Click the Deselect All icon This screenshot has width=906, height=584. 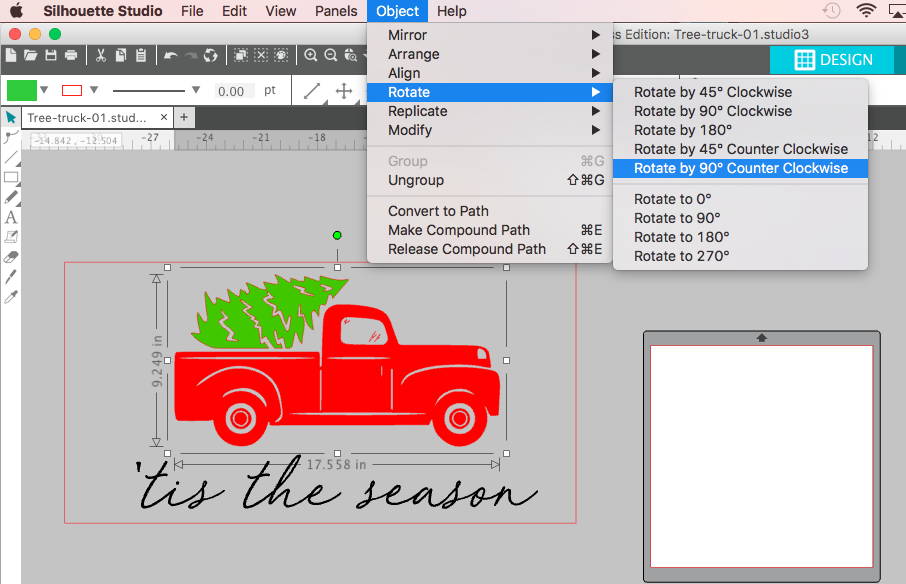[x=261, y=55]
